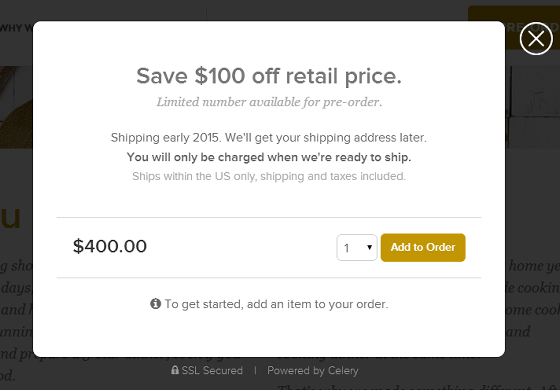Click the SSL Secured label
The height and width of the screenshot is (390, 560).
coord(212,370)
